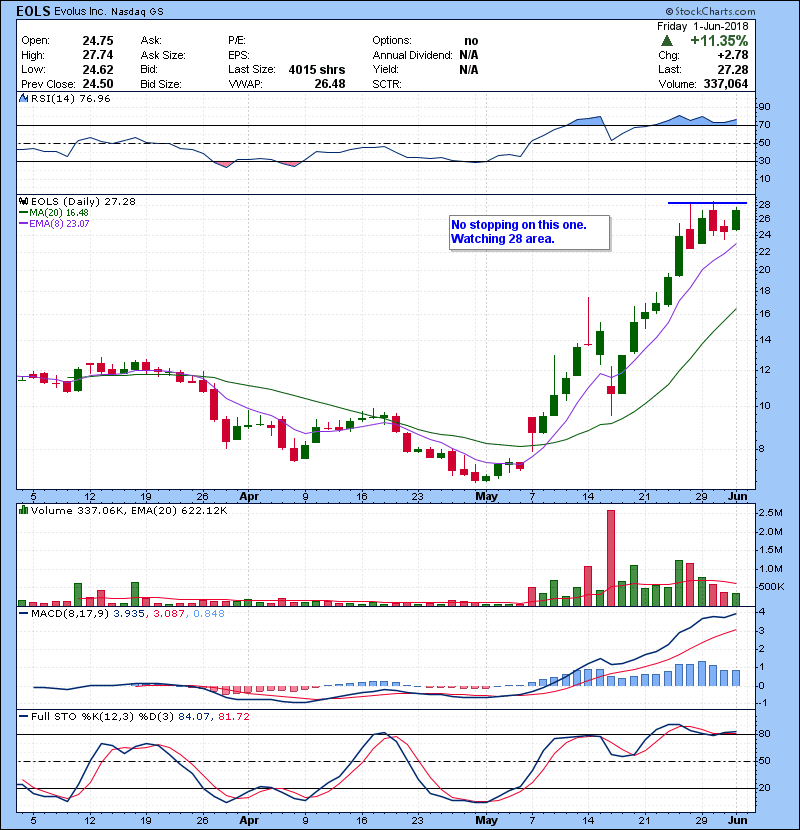Click the RSI indicator icon beside RSI(14)
The width and height of the screenshot is (800, 830).
tap(23, 98)
